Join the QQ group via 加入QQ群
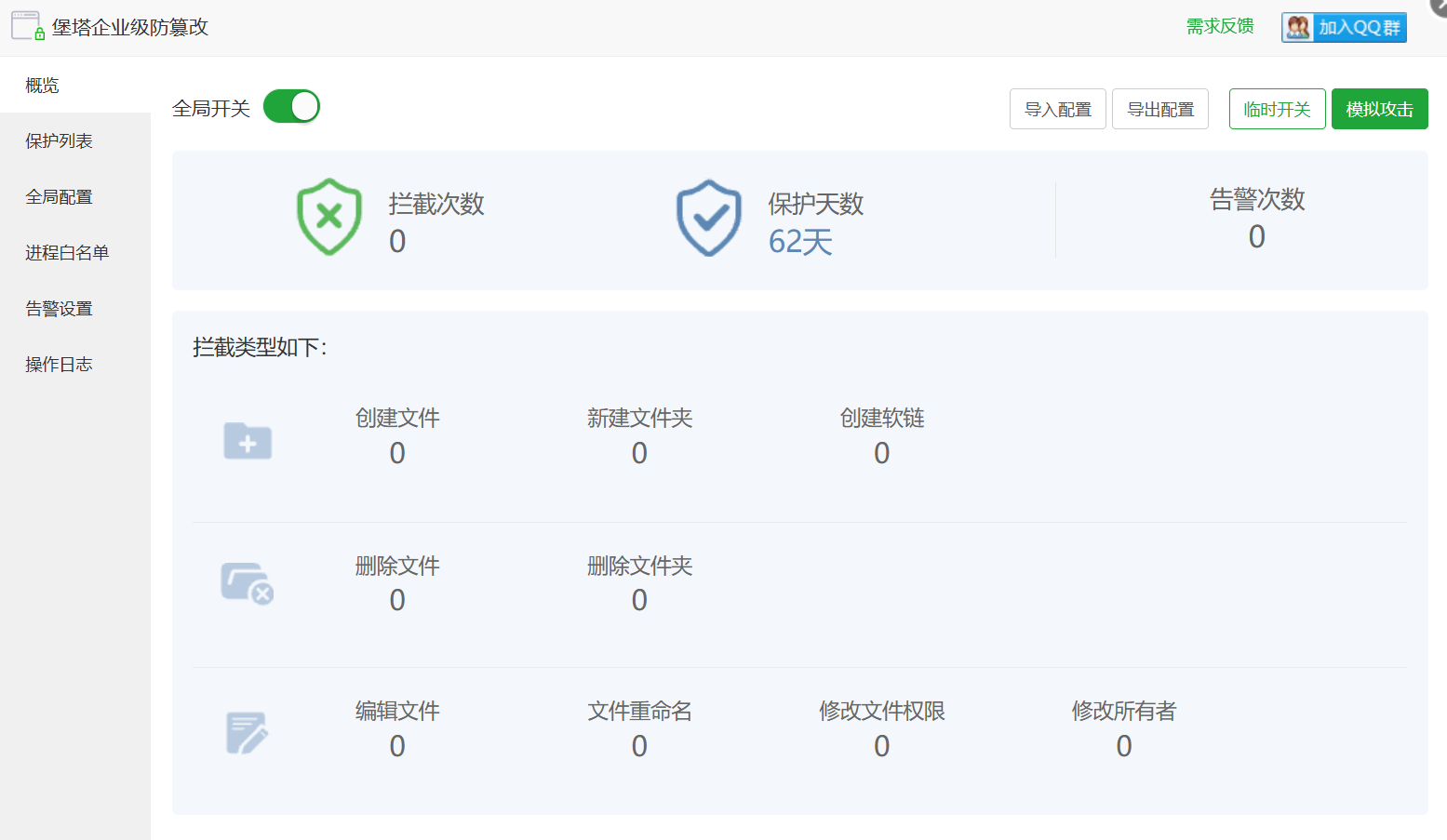The height and width of the screenshot is (840, 1447). (1354, 27)
